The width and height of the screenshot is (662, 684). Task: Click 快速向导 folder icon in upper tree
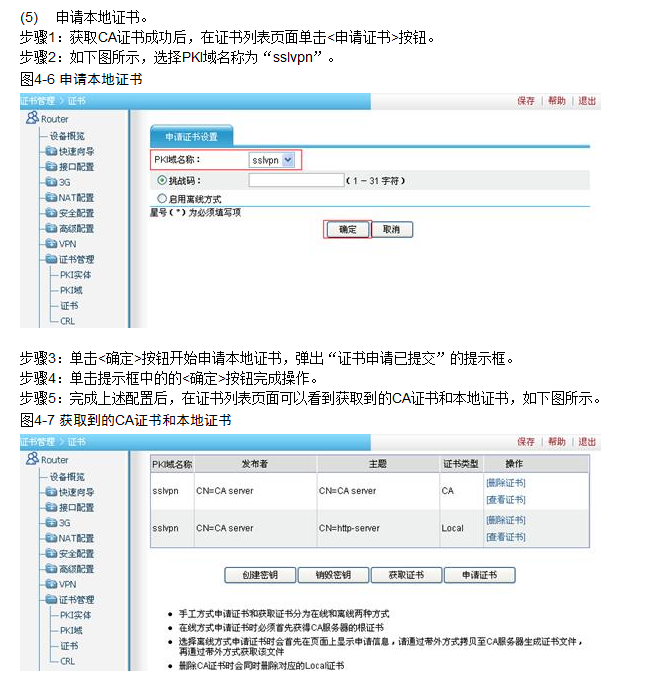[x=51, y=151]
